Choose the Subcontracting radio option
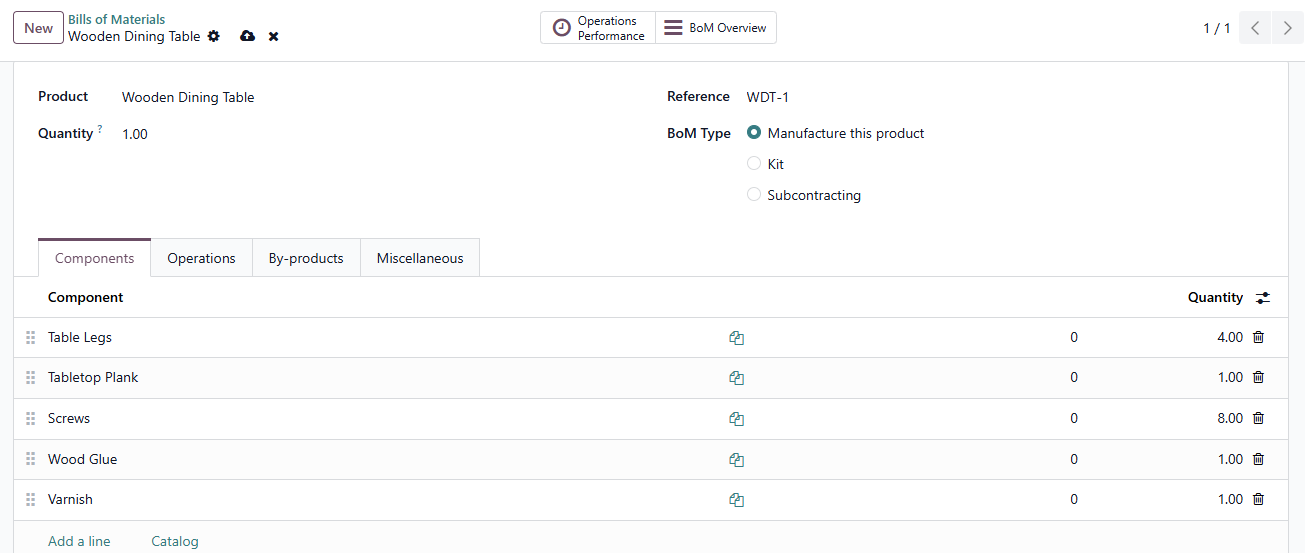The image size is (1305, 553). point(754,195)
